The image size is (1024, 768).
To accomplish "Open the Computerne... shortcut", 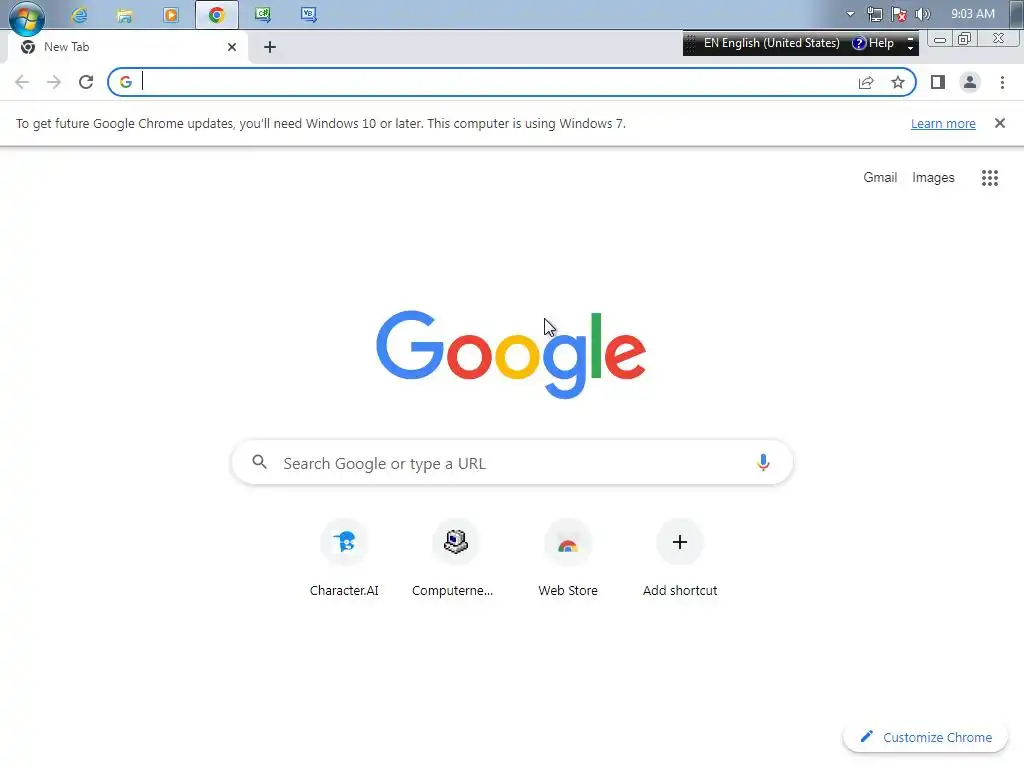I will [x=455, y=559].
